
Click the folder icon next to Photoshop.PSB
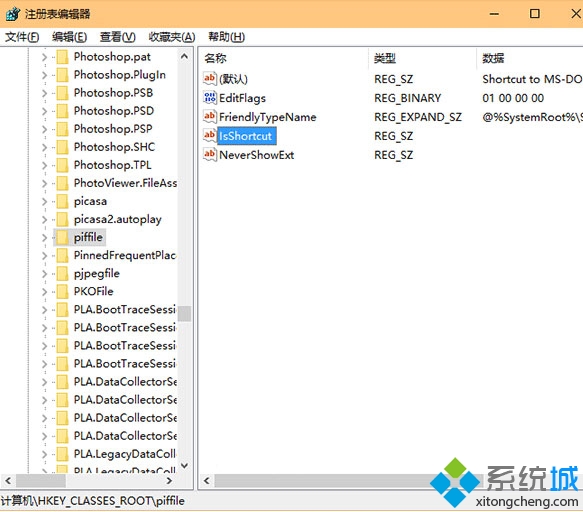click(62, 93)
